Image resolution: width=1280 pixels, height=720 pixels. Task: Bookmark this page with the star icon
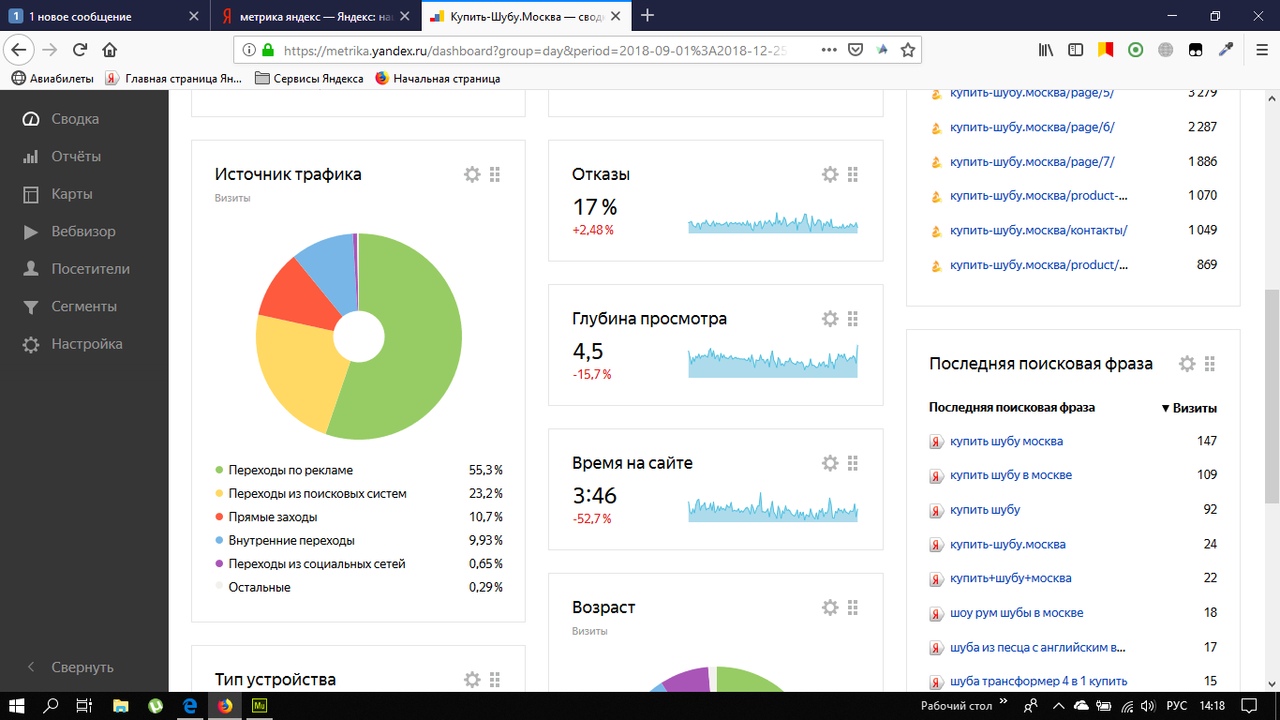tap(908, 50)
